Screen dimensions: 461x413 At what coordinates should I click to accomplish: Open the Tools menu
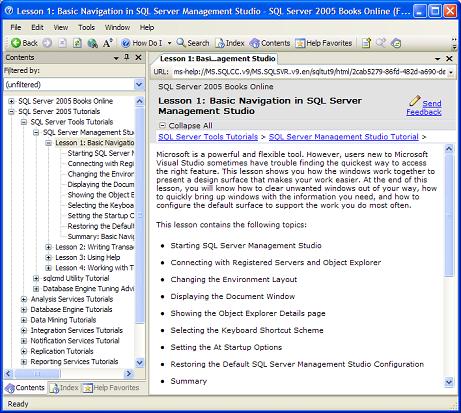86,27
